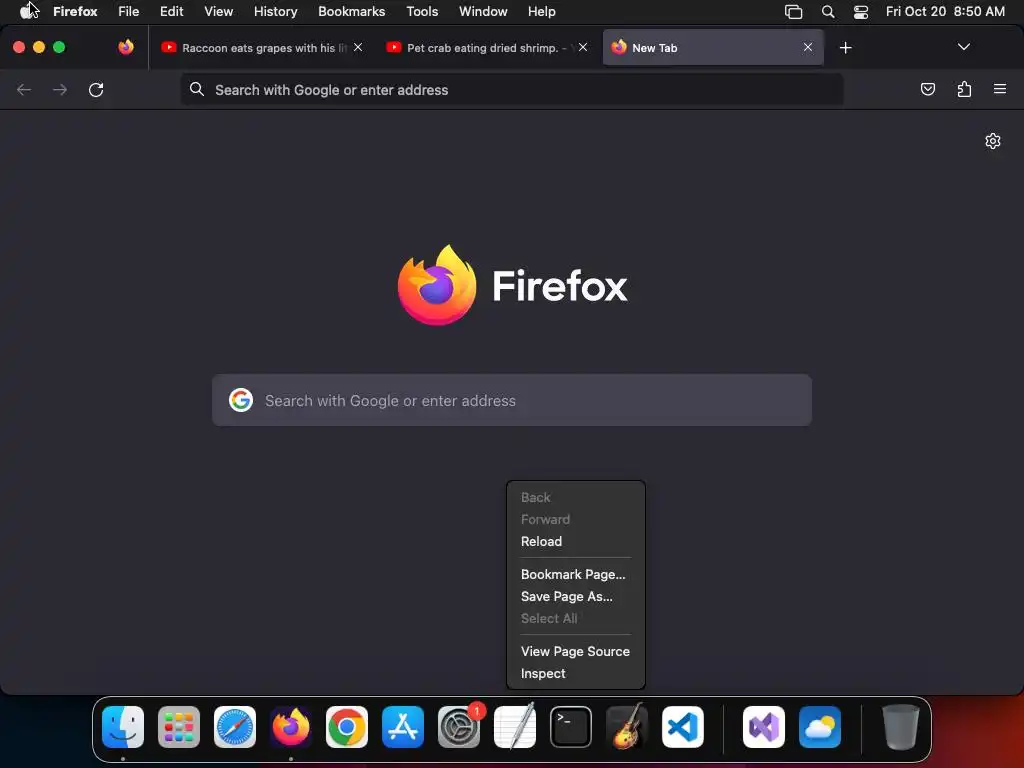
Task: Click the date and time in menu bar
Action: (x=945, y=11)
